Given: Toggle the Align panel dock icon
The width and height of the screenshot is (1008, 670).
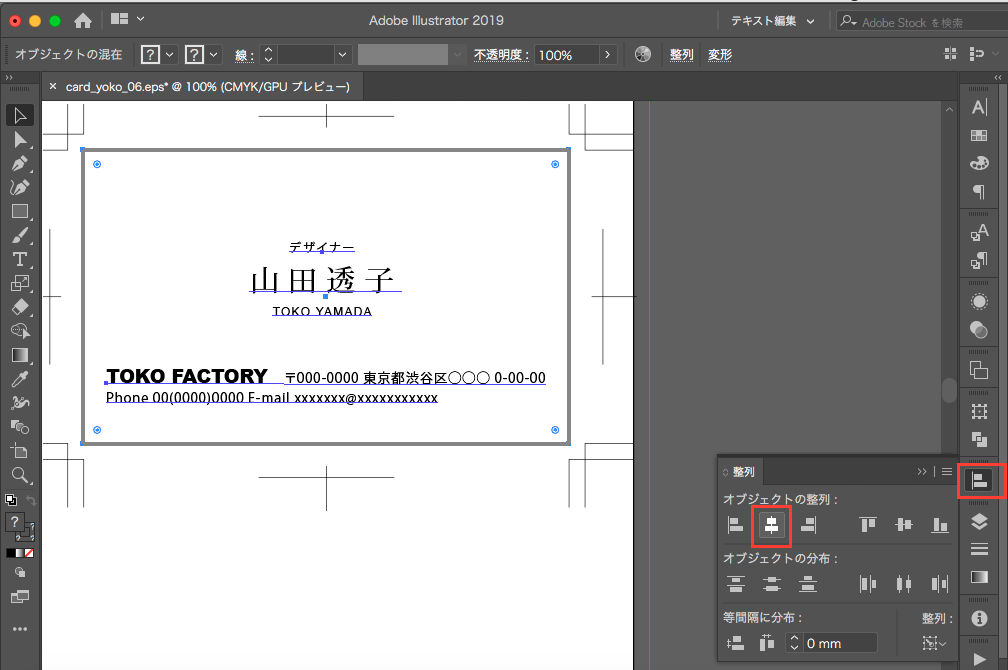Looking at the screenshot, I should coord(979,480).
